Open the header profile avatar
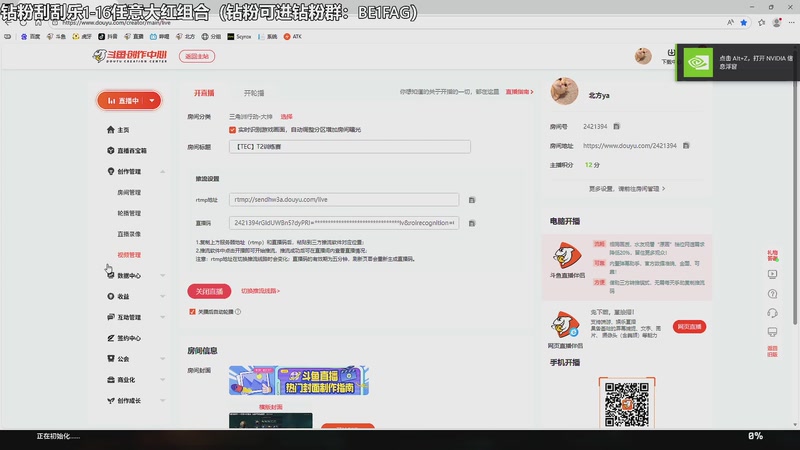Viewport: 800px width, 450px height. 643,56
